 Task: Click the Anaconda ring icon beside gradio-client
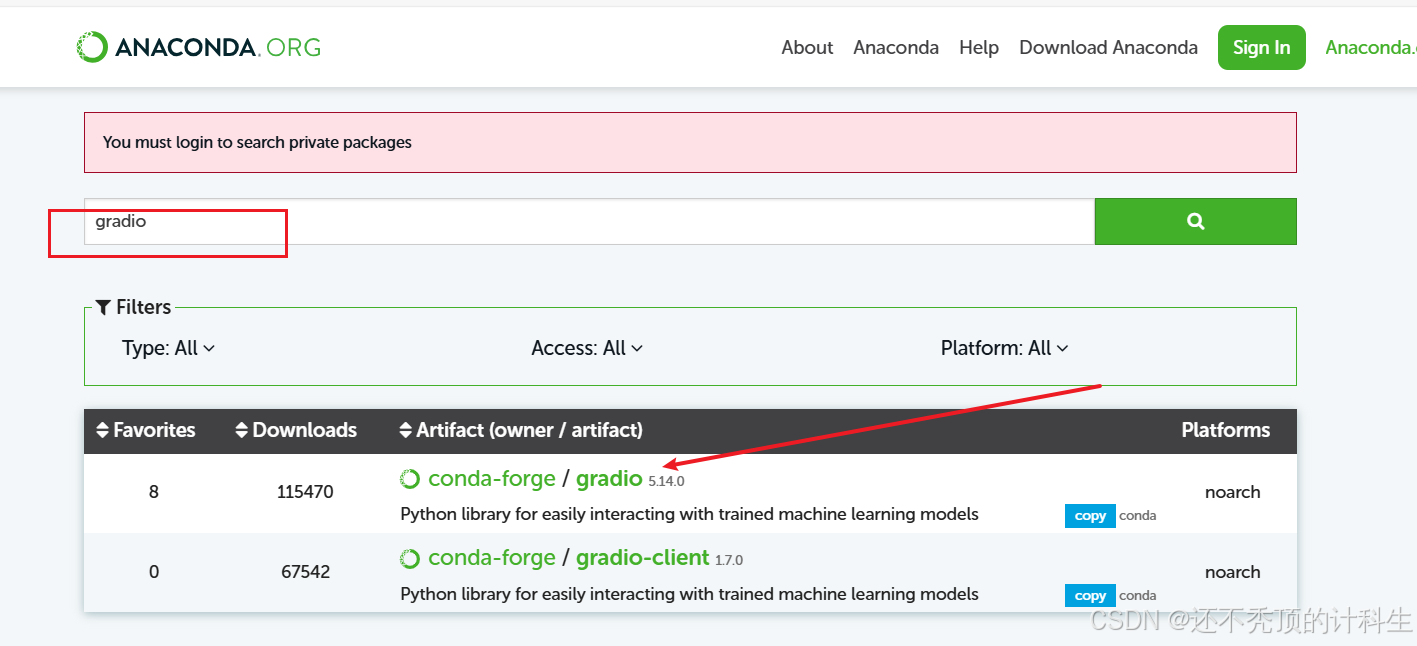(410, 558)
